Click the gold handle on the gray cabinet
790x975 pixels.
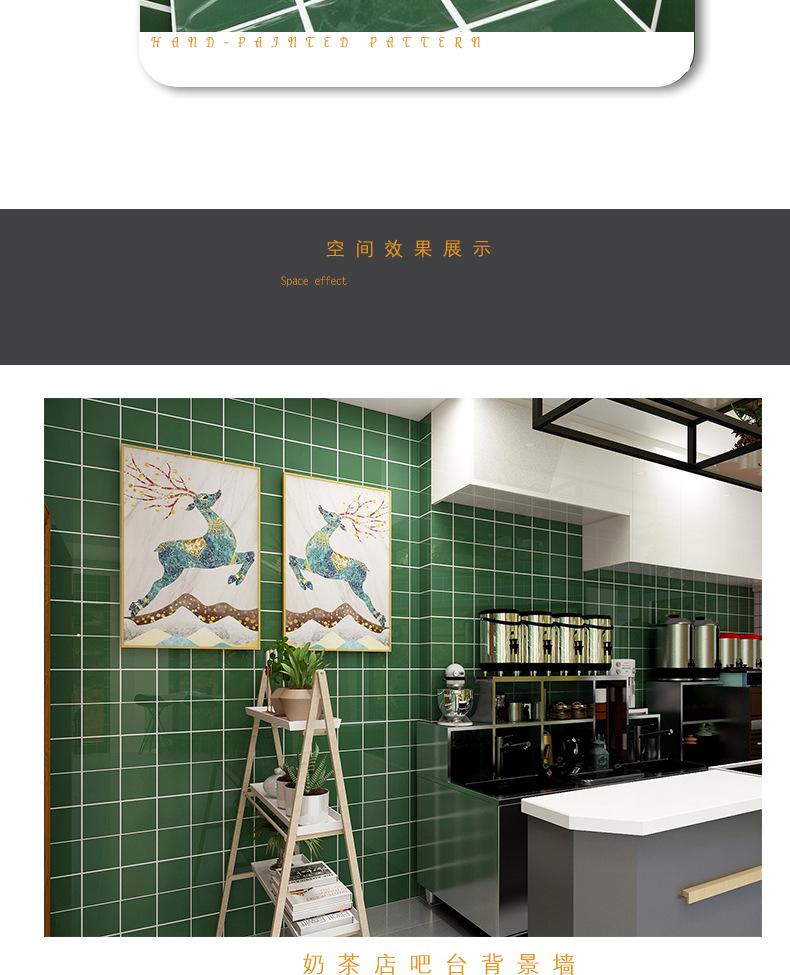(x=720, y=884)
